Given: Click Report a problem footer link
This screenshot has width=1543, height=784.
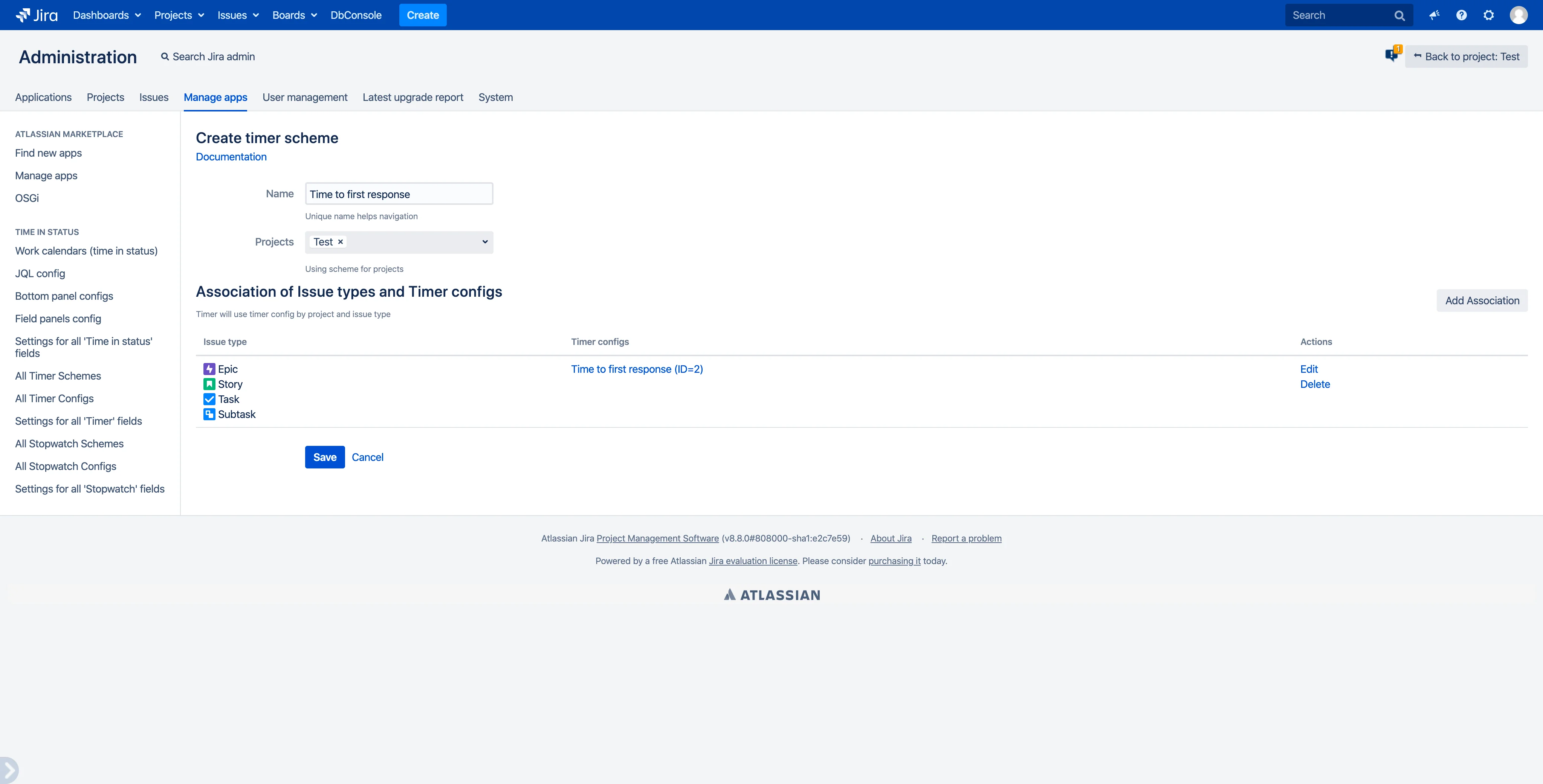Looking at the screenshot, I should tap(966, 538).
